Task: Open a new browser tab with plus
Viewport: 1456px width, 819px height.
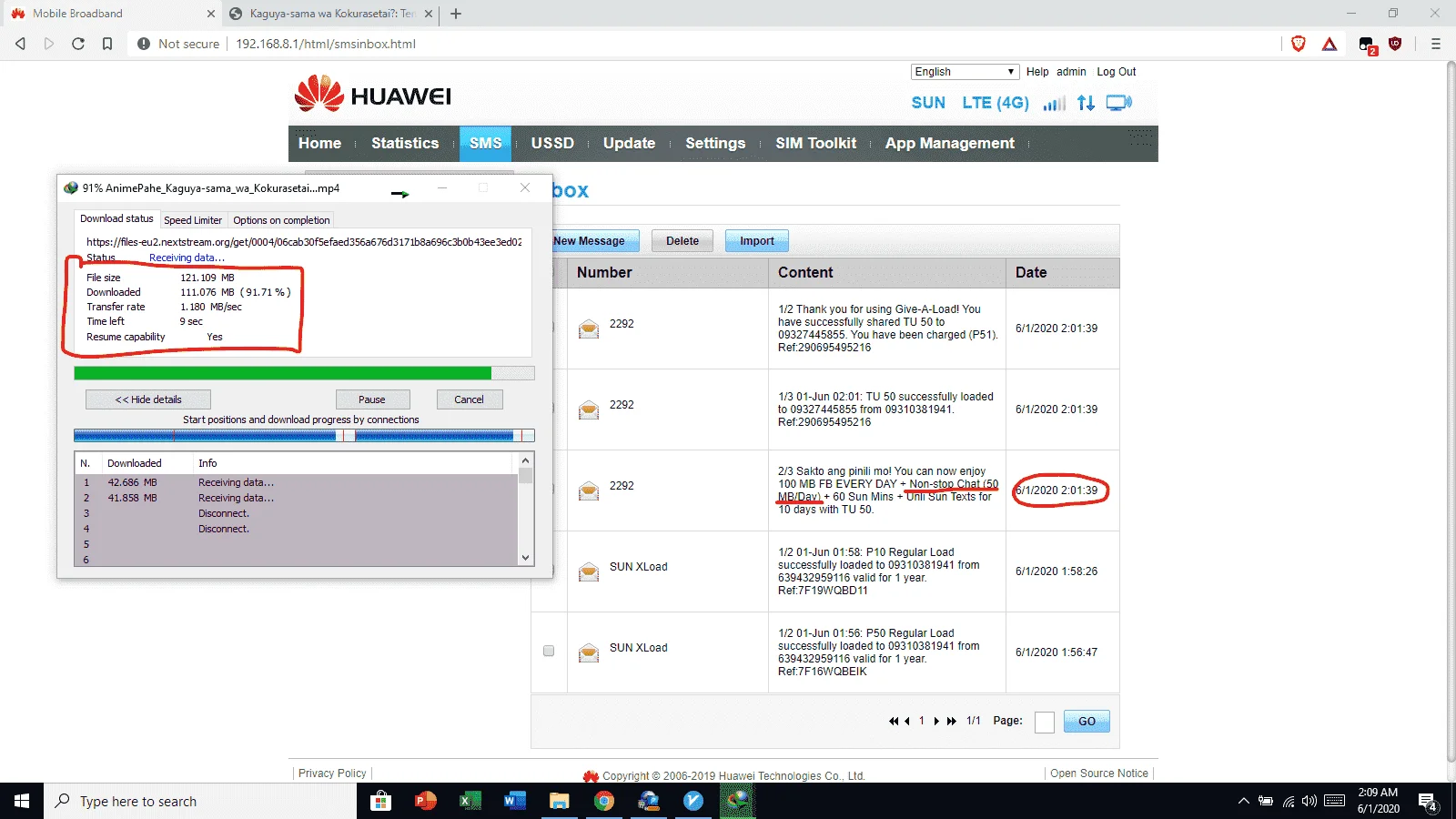Action: point(456,14)
